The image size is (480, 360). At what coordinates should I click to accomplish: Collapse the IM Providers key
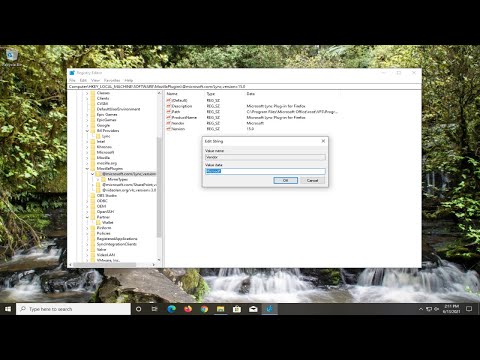[87, 131]
